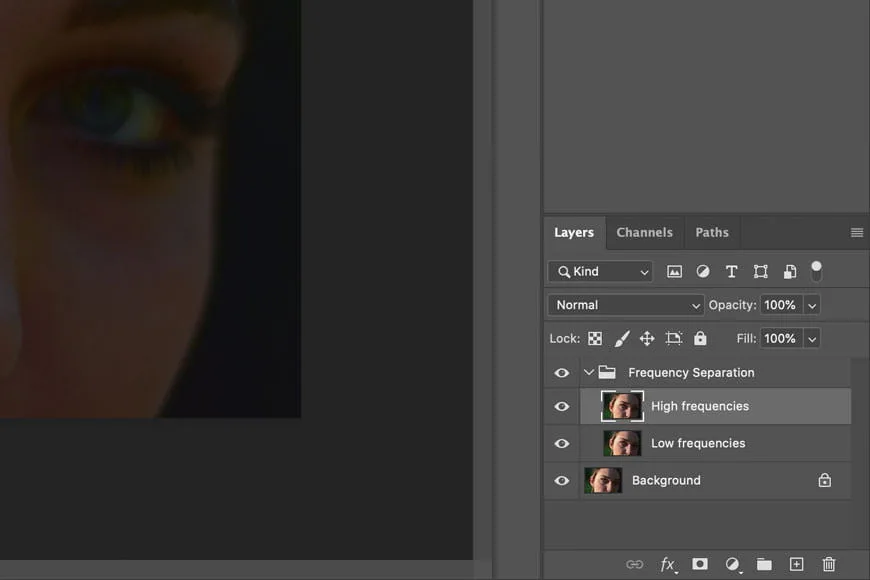Select the High frequencies layer thumbnail
870x580 pixels.
(623, 406)
